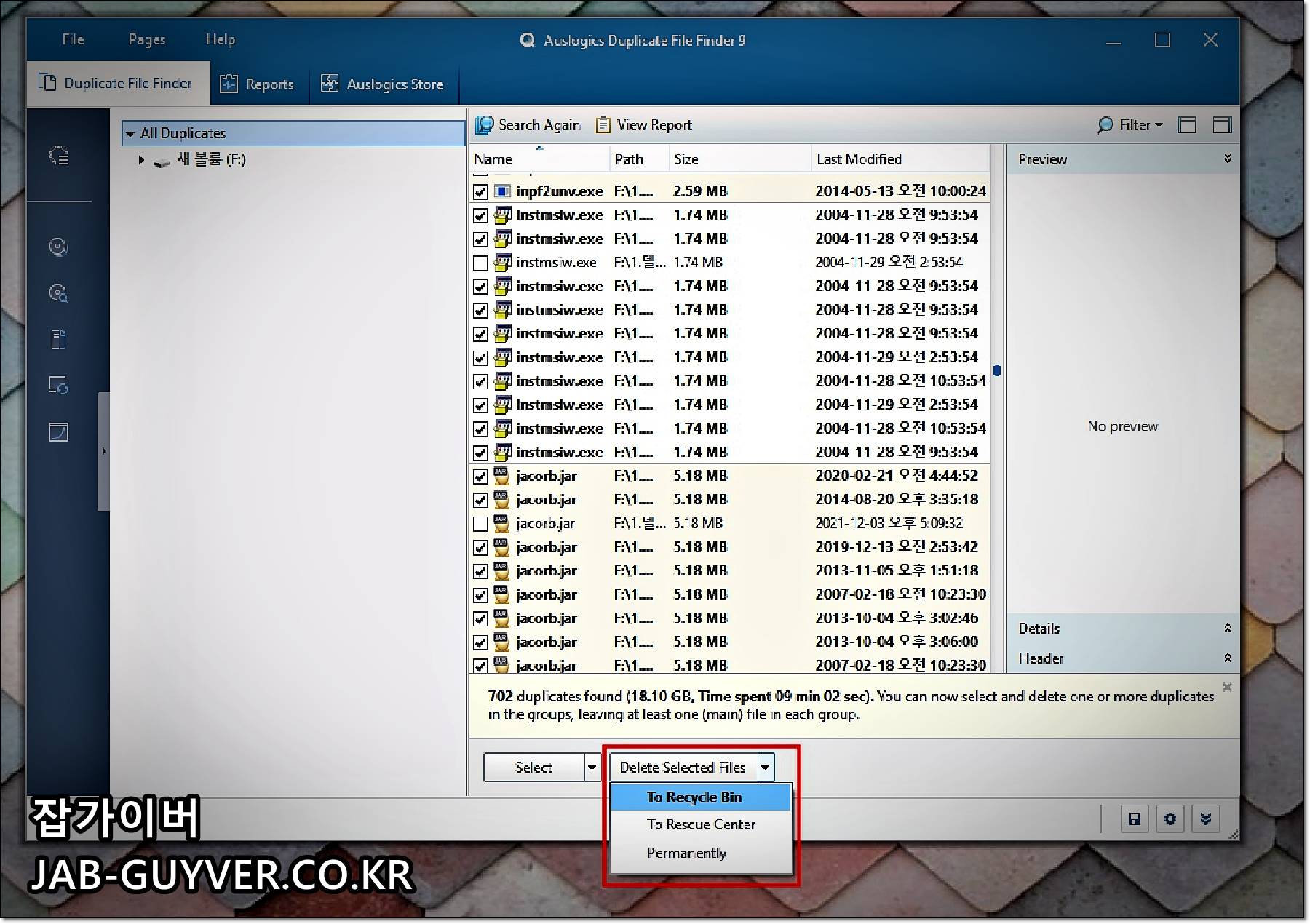Sort by the Name column header
Viewport: 1310px width, 924px height.
[539, 159]
